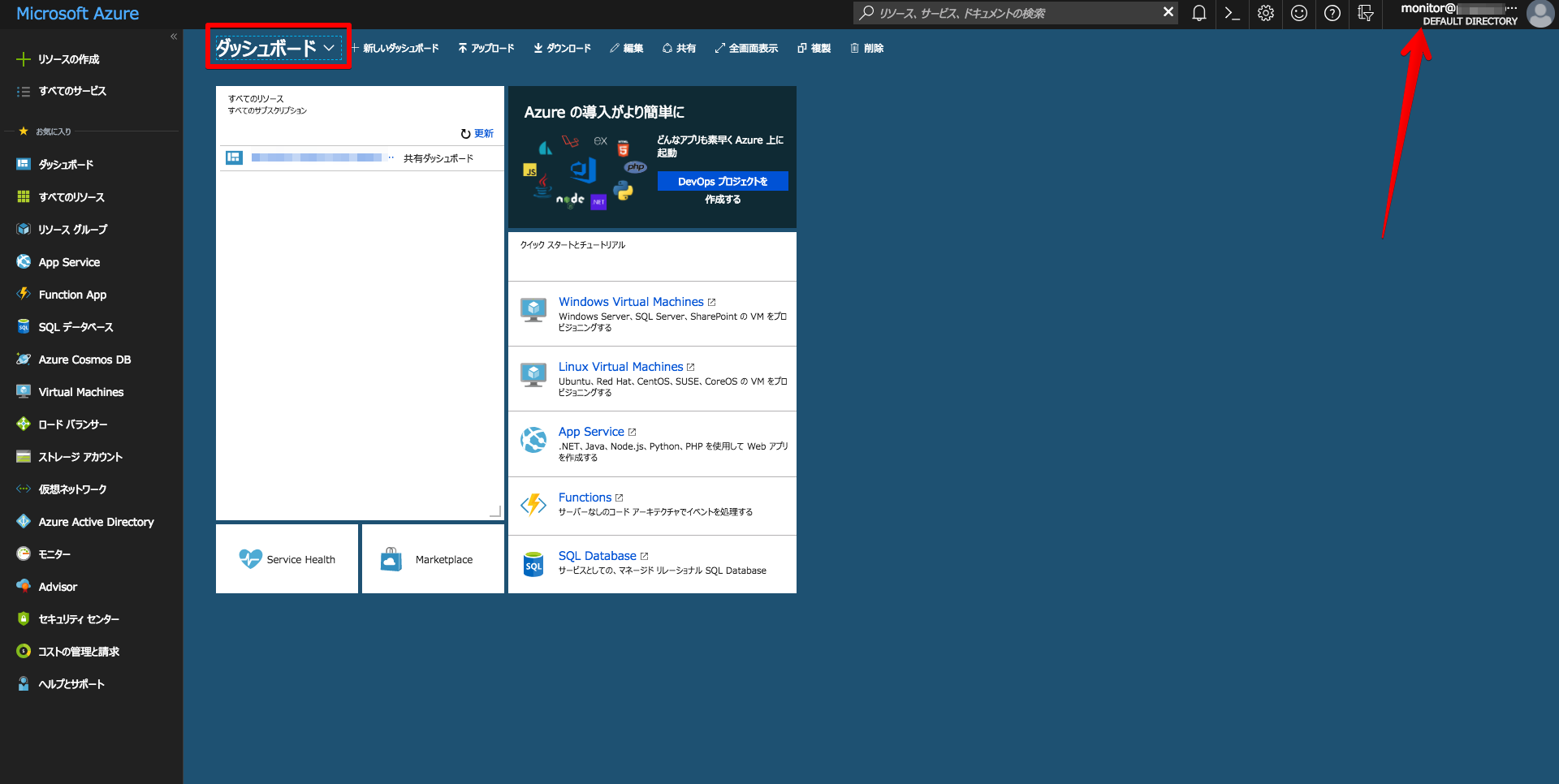
Task: Click リソースの作成 in sidebar
Action: pyautogui.click(x=58, y=59)
